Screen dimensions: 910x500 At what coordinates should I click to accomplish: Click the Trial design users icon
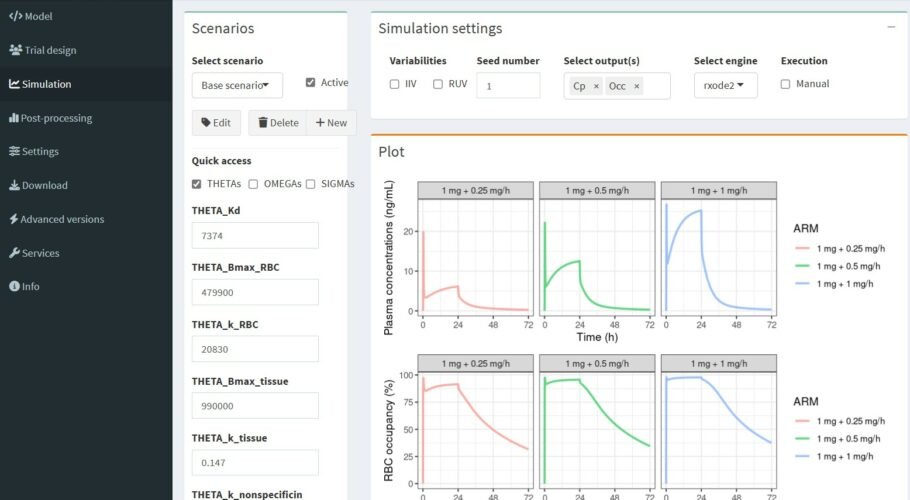[15, 50]
